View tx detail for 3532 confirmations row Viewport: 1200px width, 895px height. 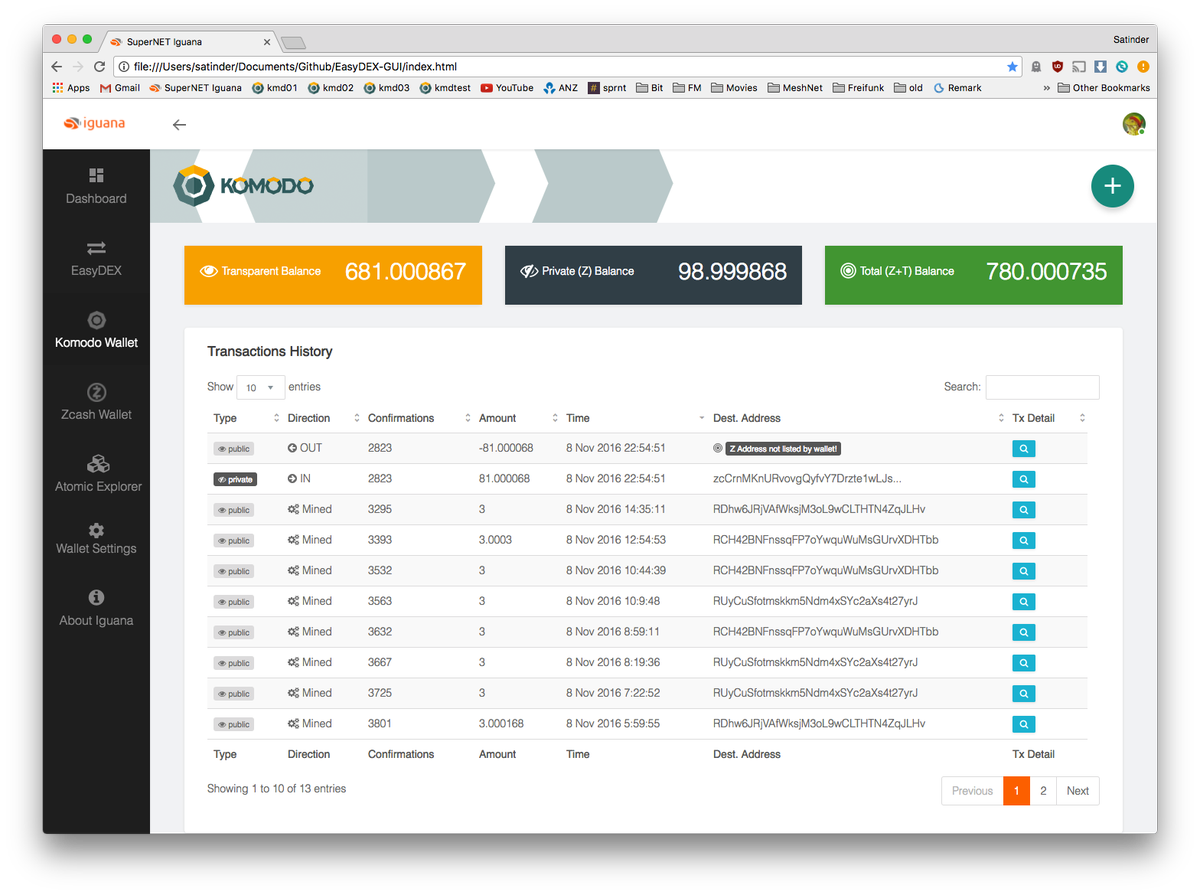click(x=1023, y=571)
